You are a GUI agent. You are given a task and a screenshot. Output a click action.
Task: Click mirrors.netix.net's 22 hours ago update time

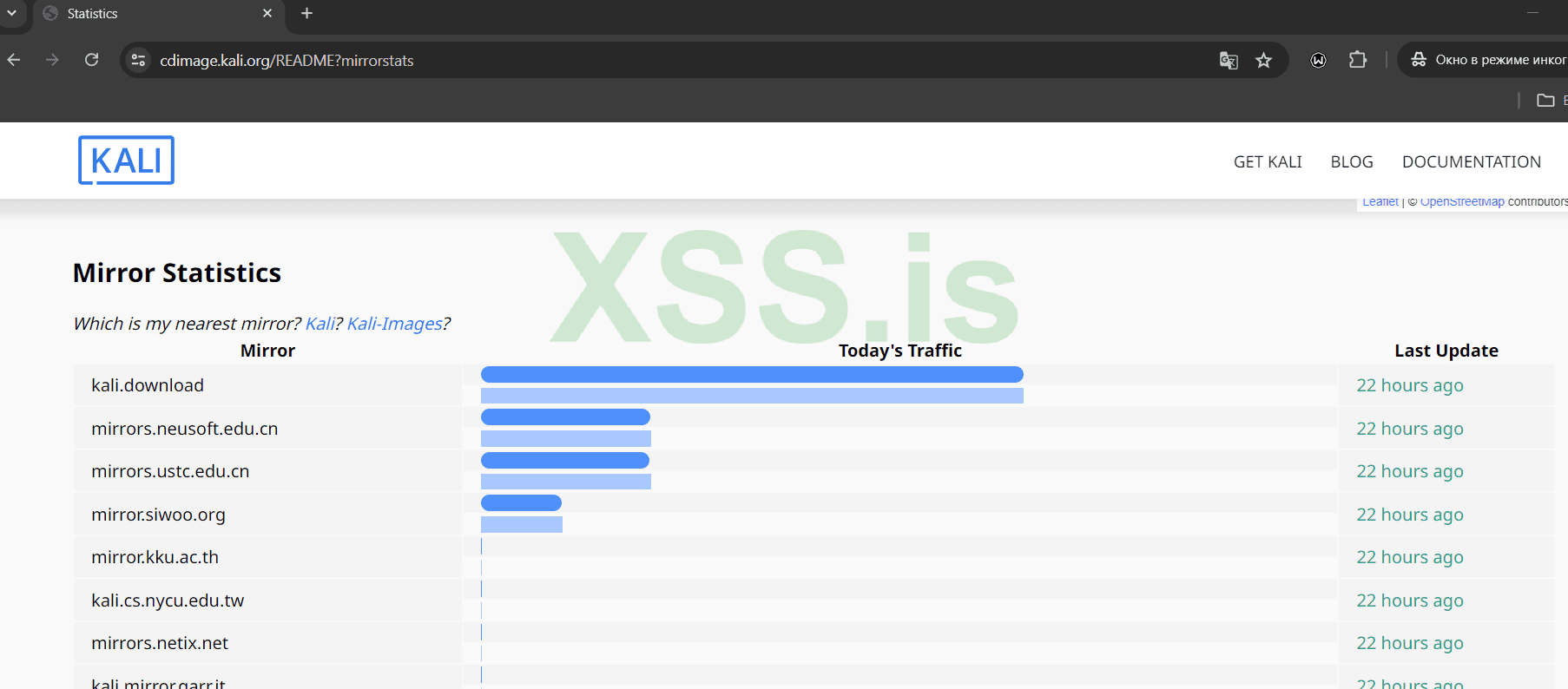tap(1410, 643)
